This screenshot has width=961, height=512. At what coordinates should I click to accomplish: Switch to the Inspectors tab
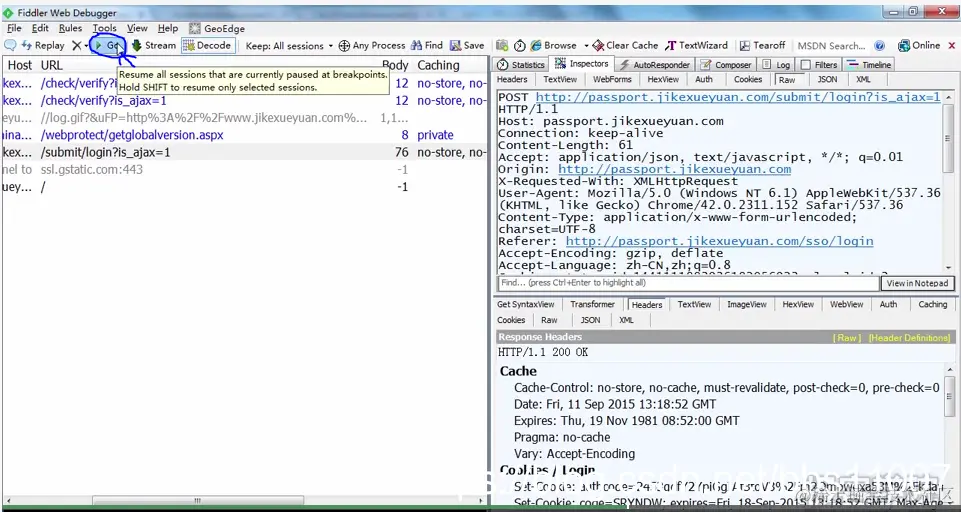coord(582,64)
